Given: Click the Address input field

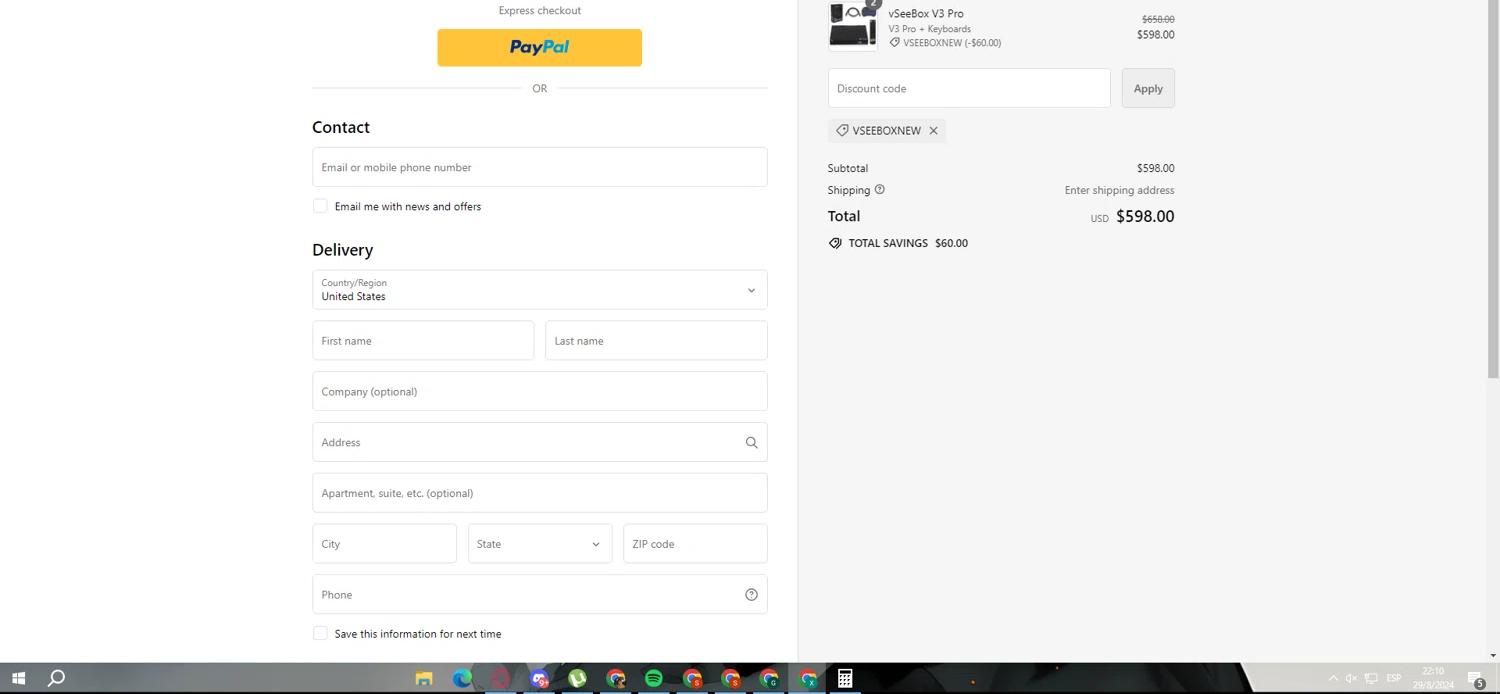Looking at the screenshot, I should click(x=539, y=442).
